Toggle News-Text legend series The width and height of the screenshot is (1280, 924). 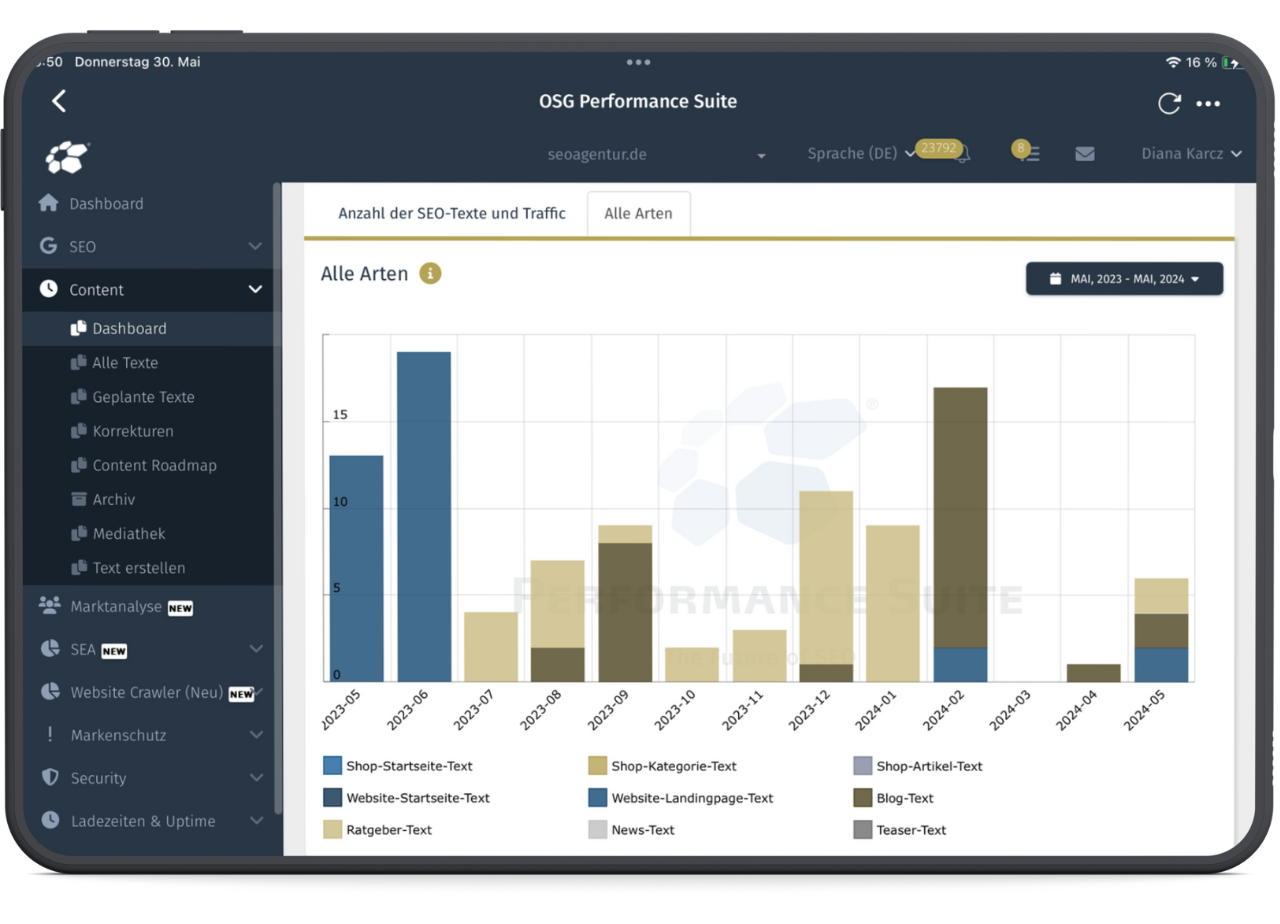631,830
